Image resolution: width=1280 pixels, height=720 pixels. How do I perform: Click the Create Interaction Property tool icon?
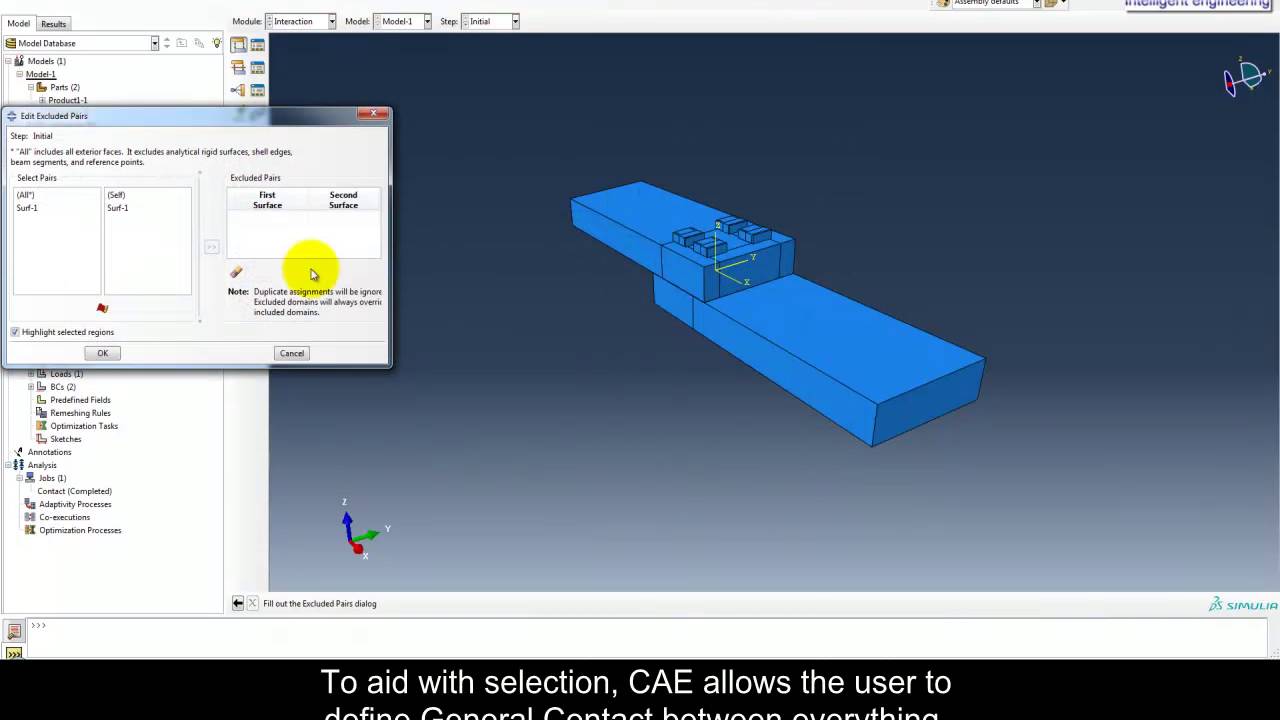(x=238, y=67)
